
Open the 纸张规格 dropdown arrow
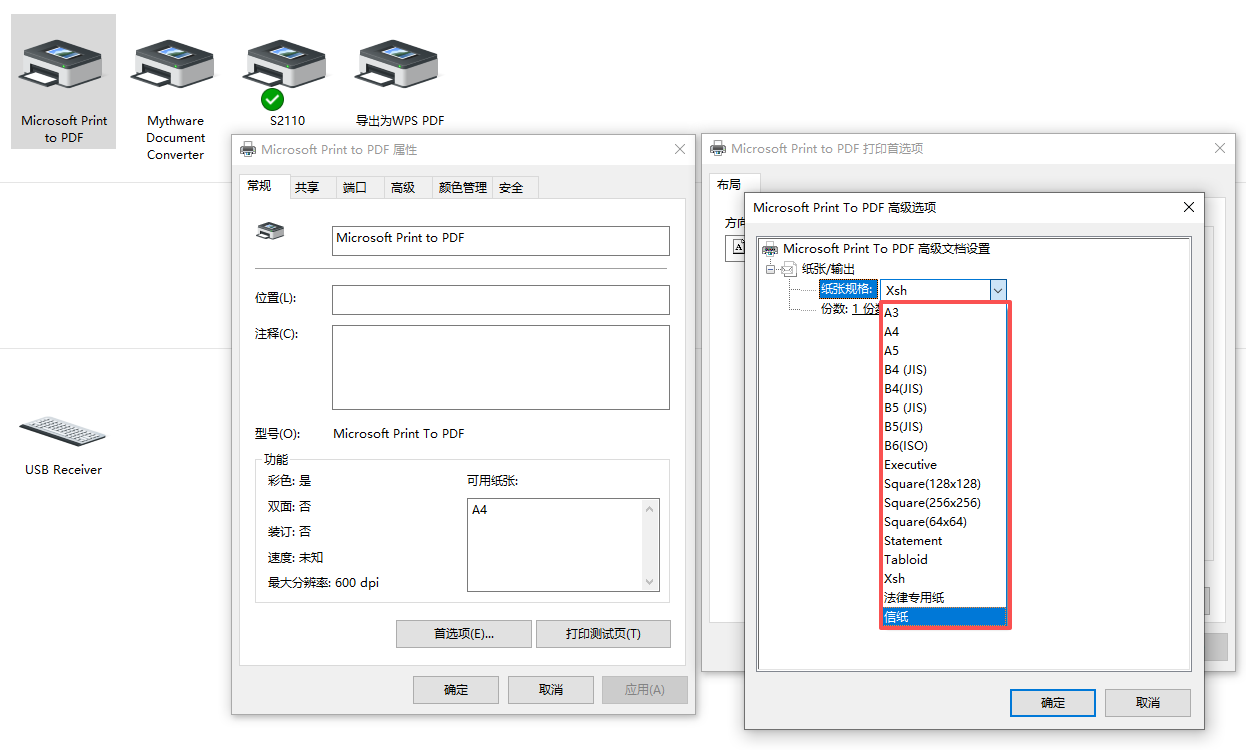point(997,290)
